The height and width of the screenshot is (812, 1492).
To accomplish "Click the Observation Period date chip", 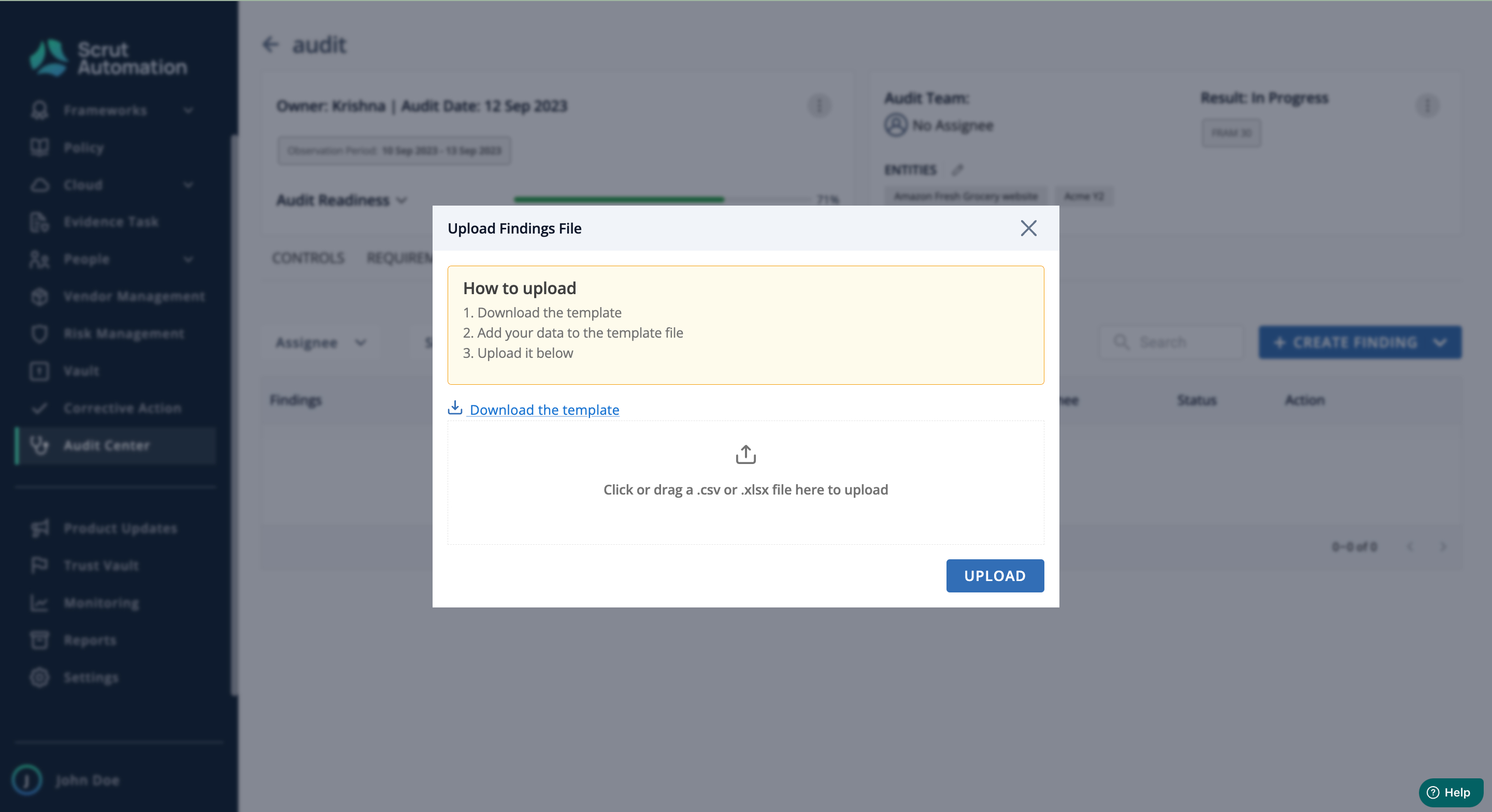I will coord(394,151).
